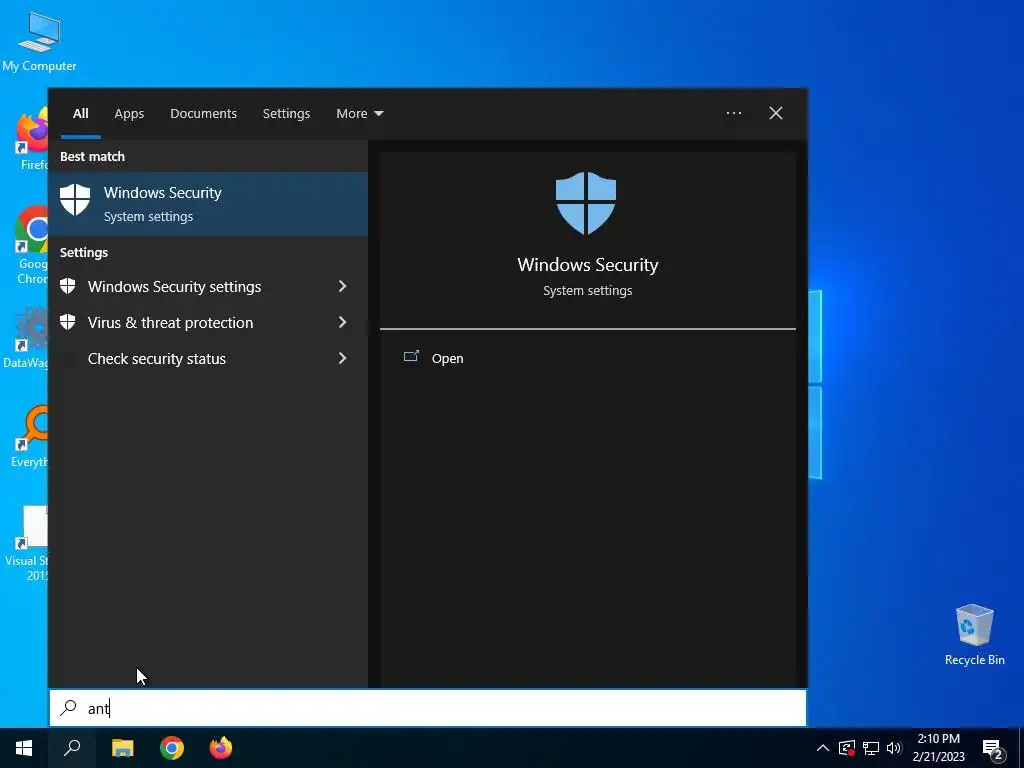Viewport: 1024px width, 768px height.
Task: Click the shield icon beside Windows Security settings
Action: [67, 286]
